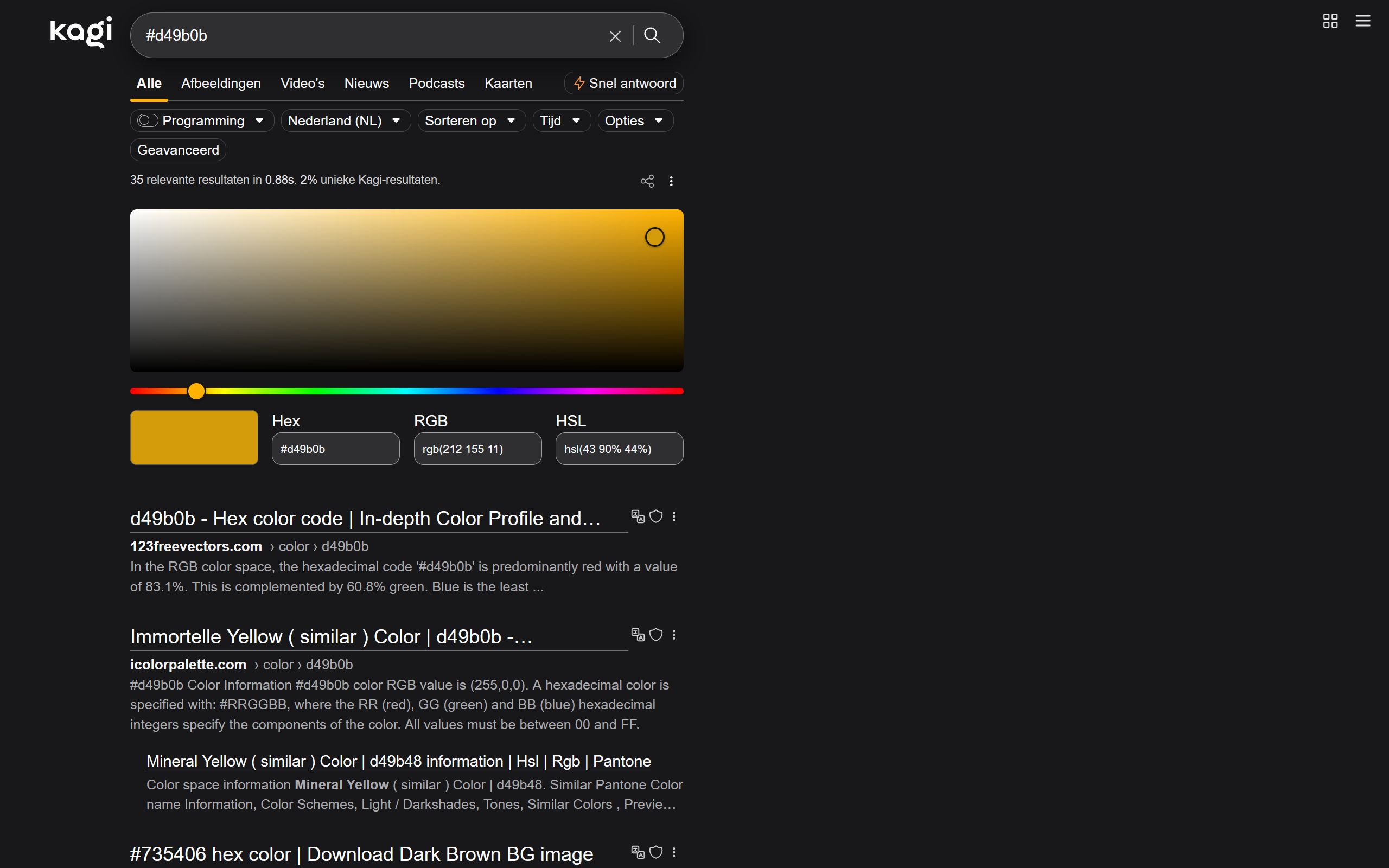
Task: Select the Alle tab
Action: tap(149, 83)
